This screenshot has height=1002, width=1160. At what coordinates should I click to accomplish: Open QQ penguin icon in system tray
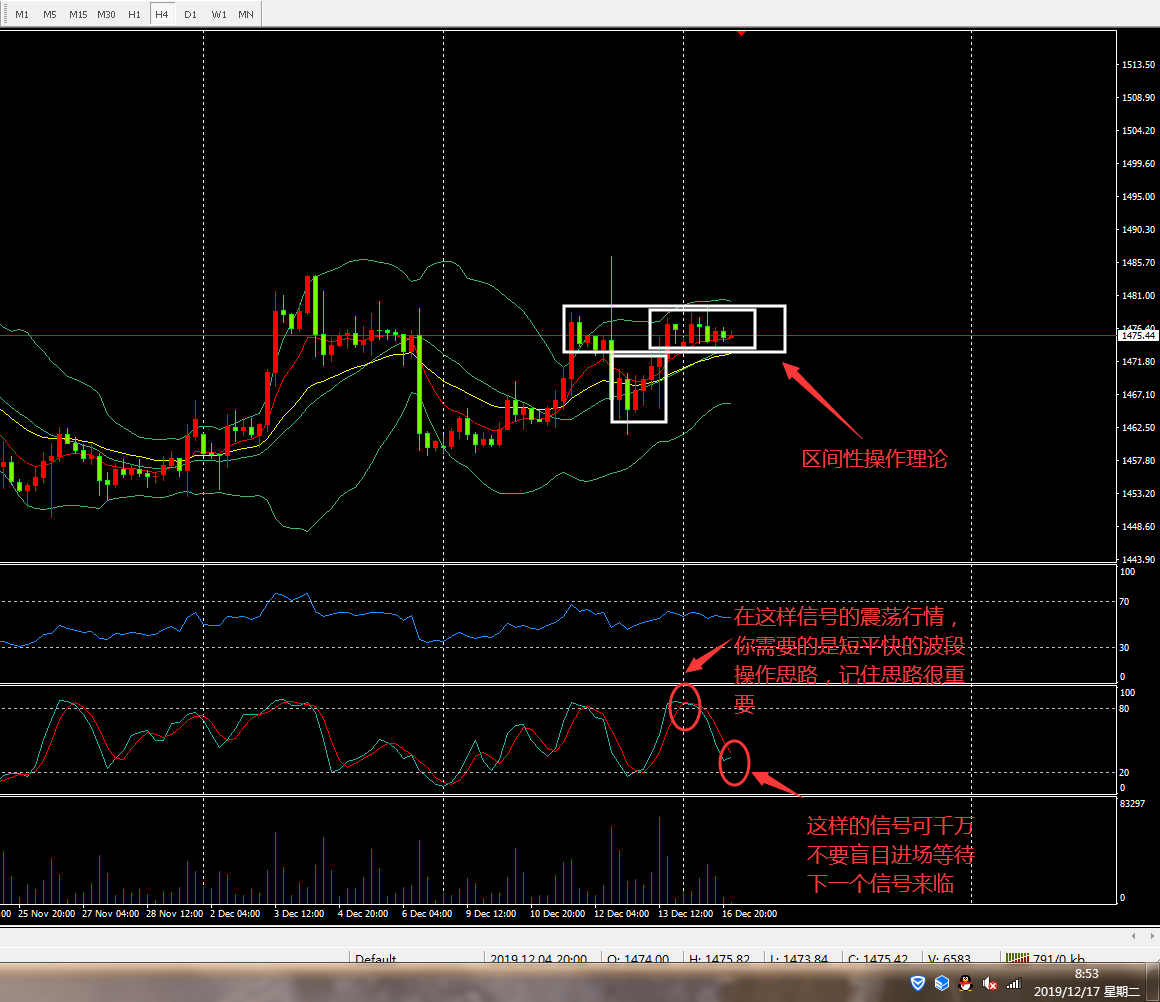click(965, 984)
